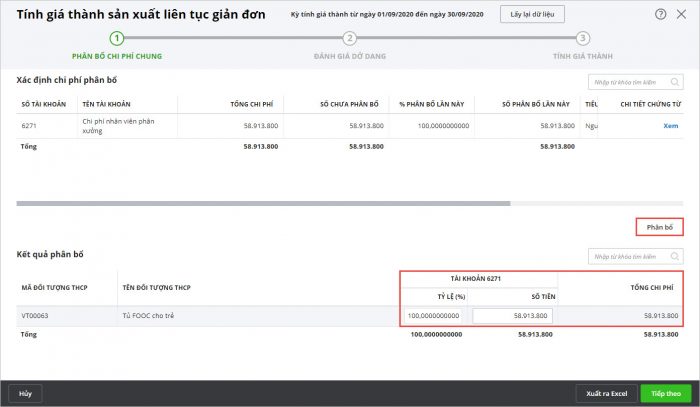700x407 pixels.
Task: Jump to step 3 circle icon
Action: [x=583, y=38]
